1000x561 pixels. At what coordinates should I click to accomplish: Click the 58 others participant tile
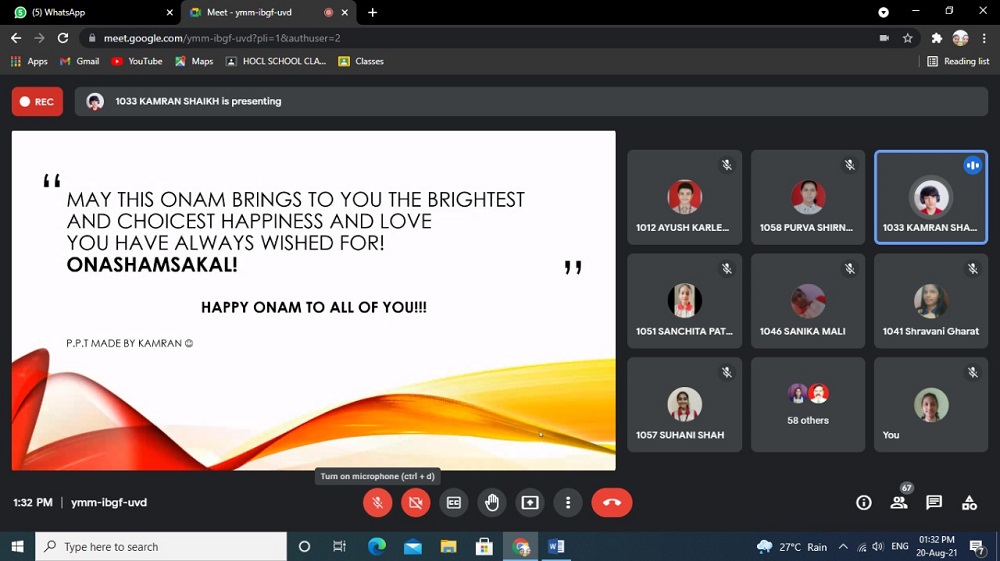point(808,404)
